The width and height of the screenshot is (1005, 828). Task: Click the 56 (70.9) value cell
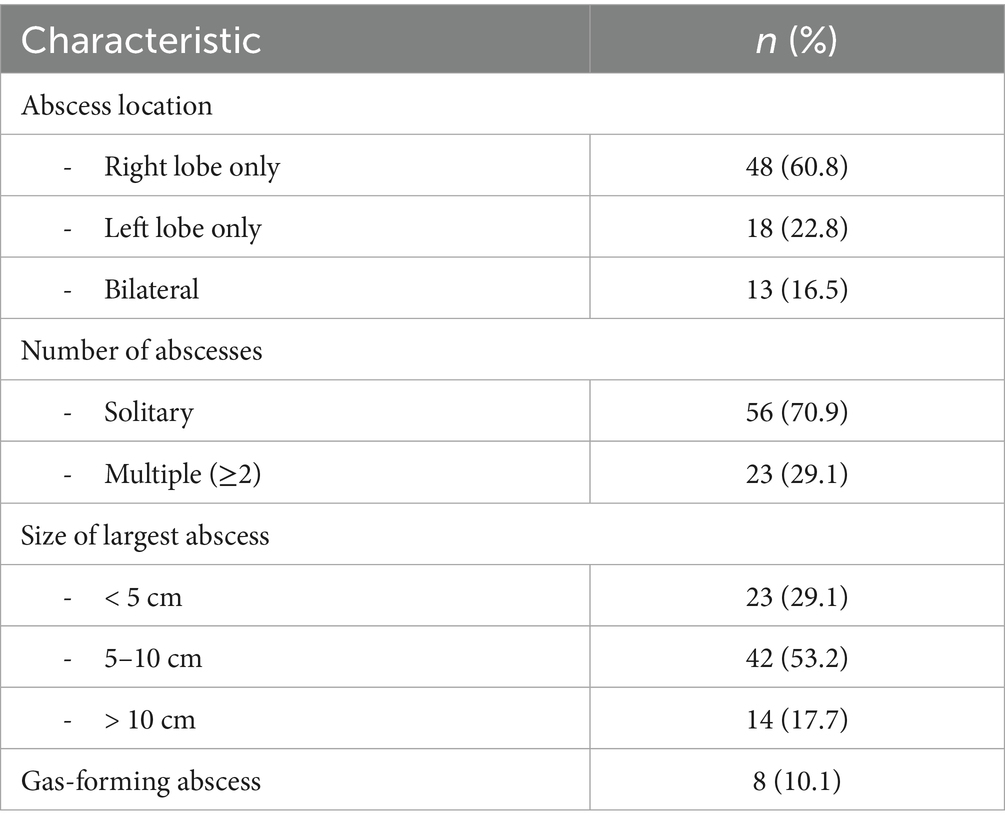click(x=797, y=412)
